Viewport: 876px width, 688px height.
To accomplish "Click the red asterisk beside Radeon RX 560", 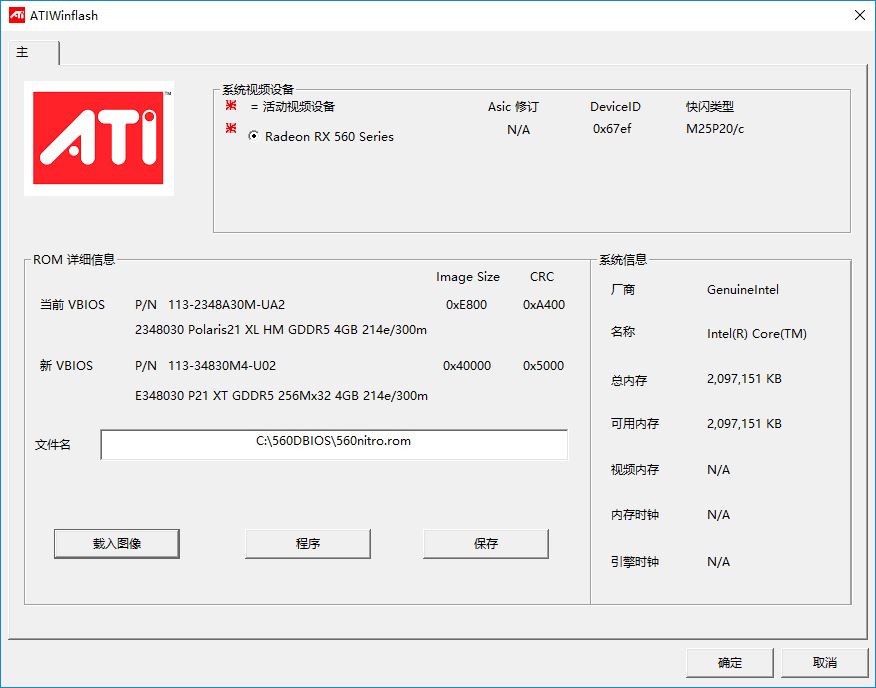I will [231, 129].
